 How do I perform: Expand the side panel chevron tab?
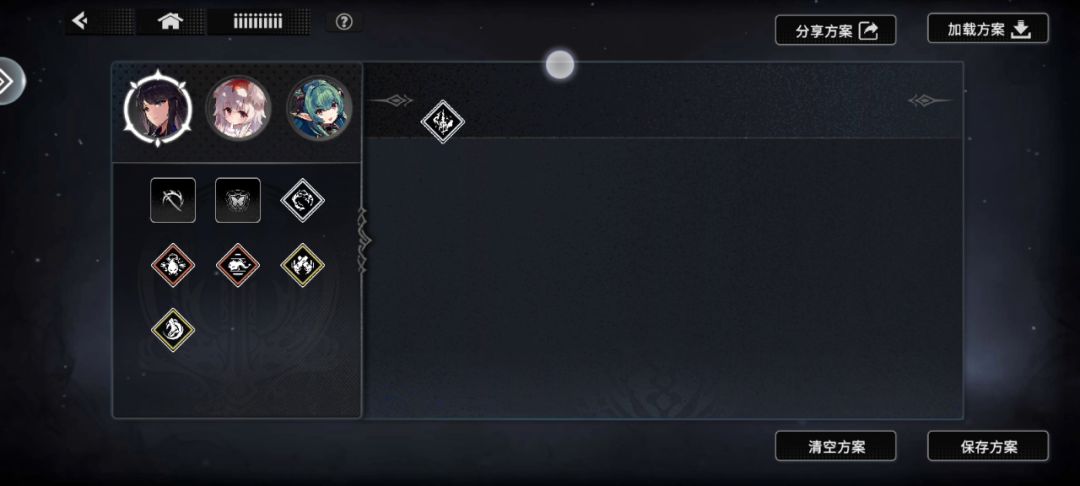tap(10, 81)
